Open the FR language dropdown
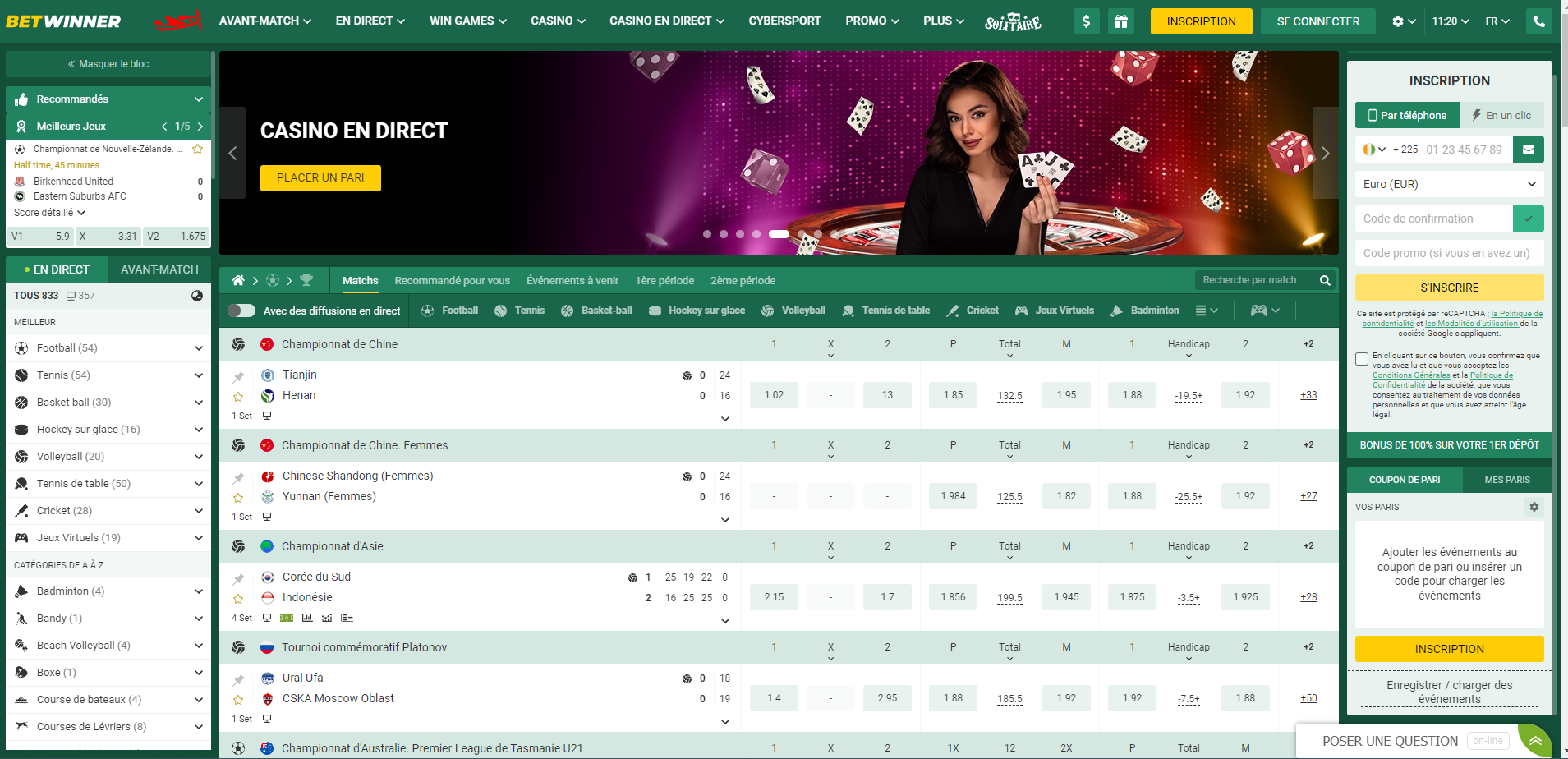This screenshot has width=1568, height=759. (x=1497, y=21)
